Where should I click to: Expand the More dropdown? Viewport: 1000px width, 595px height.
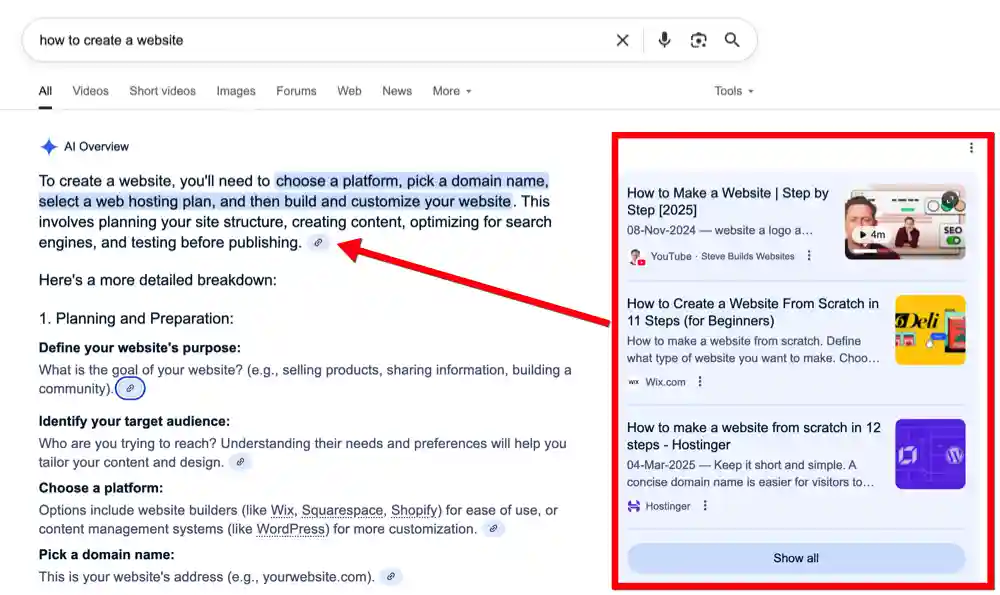tap(452, 91)
